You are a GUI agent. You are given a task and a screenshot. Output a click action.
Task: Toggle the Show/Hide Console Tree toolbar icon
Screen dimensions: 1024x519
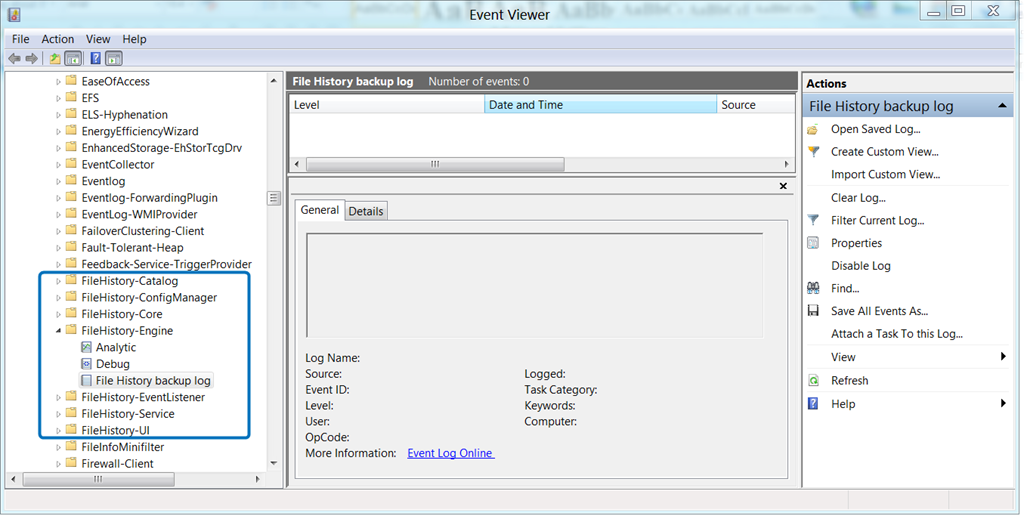point(73,59)
